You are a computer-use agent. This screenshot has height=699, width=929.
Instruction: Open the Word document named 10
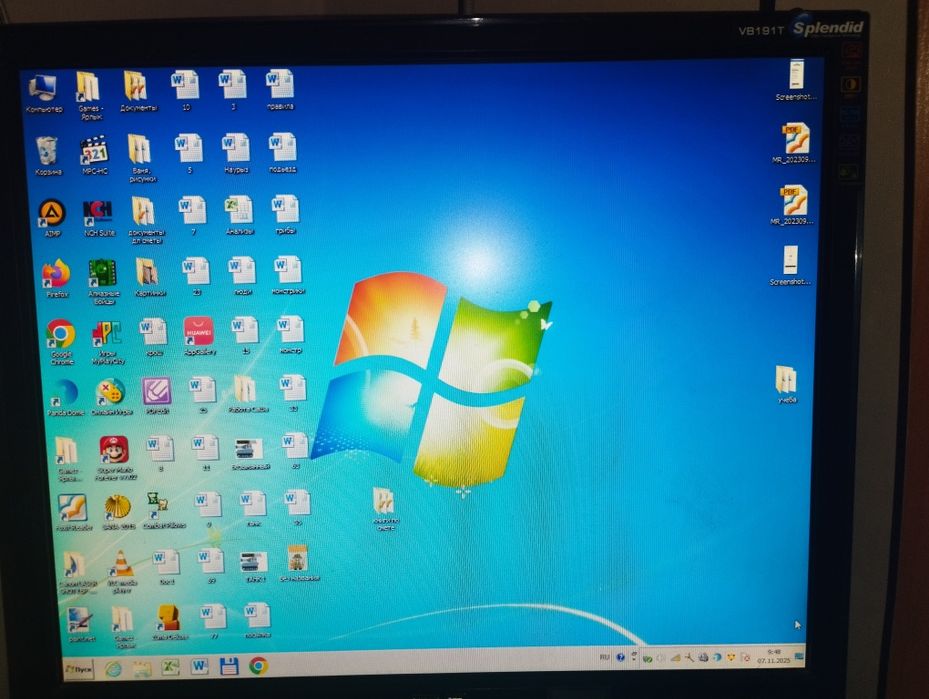tap(185, 91)
